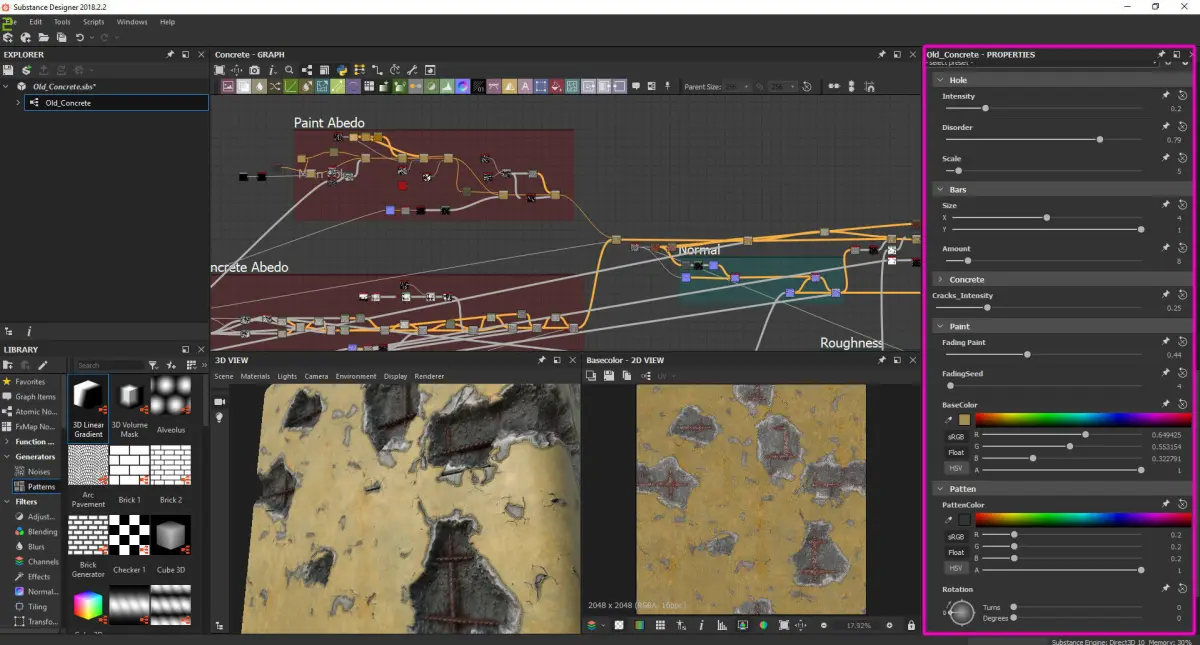The height and width of the screenshot is (645, 1200).
Task: Open graph search magnifier icon
Action: pos(290,70)
